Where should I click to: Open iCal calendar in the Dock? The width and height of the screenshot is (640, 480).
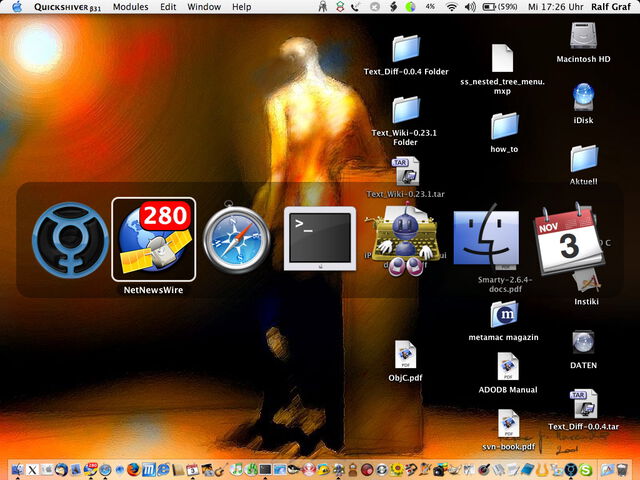pyautogui.click(x=192, y=470)
